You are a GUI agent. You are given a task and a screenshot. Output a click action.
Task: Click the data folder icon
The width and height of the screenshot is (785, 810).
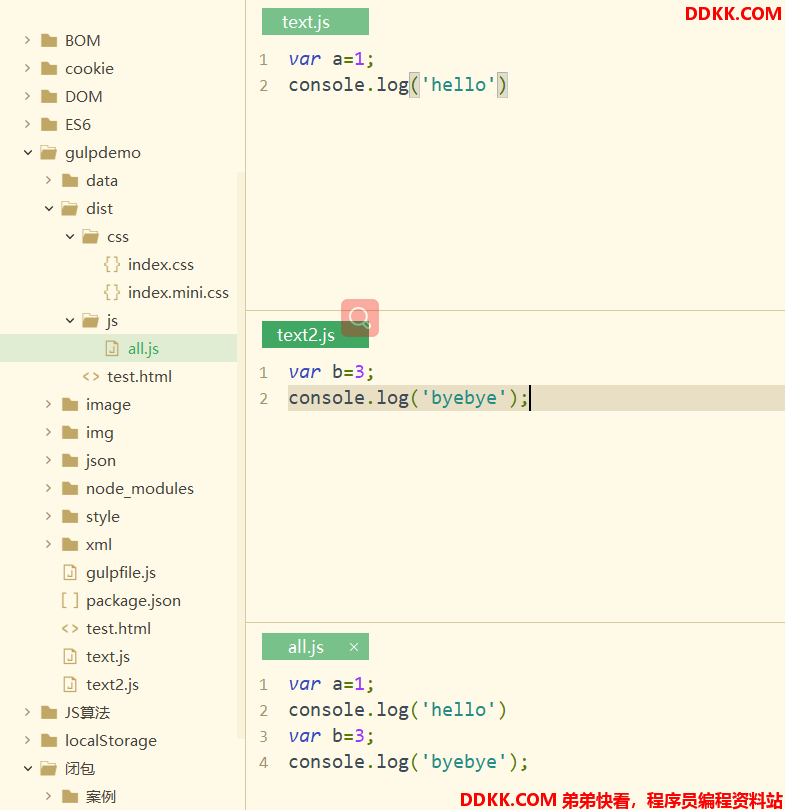pos(70,180)
